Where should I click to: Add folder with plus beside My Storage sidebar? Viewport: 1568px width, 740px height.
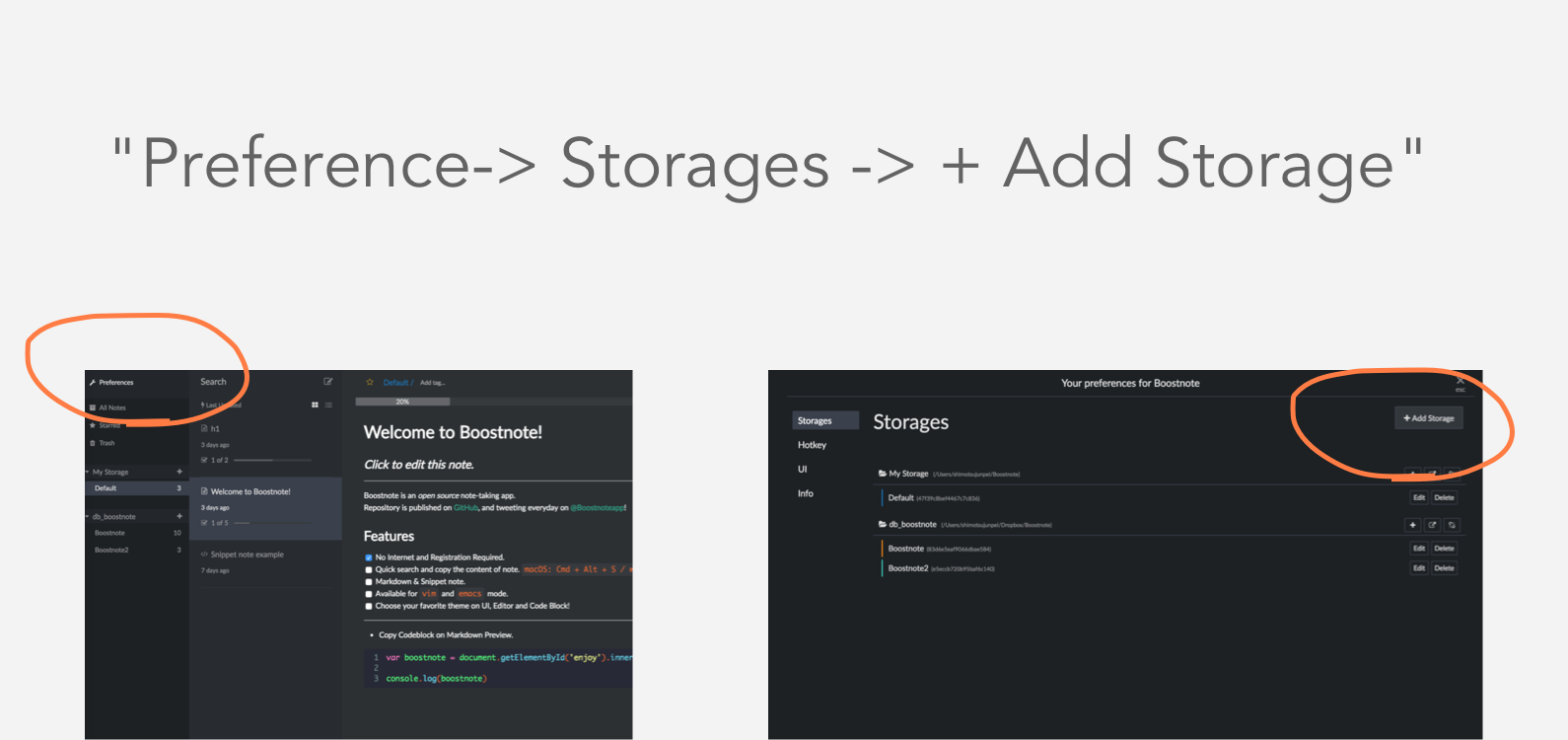point(179,472)
